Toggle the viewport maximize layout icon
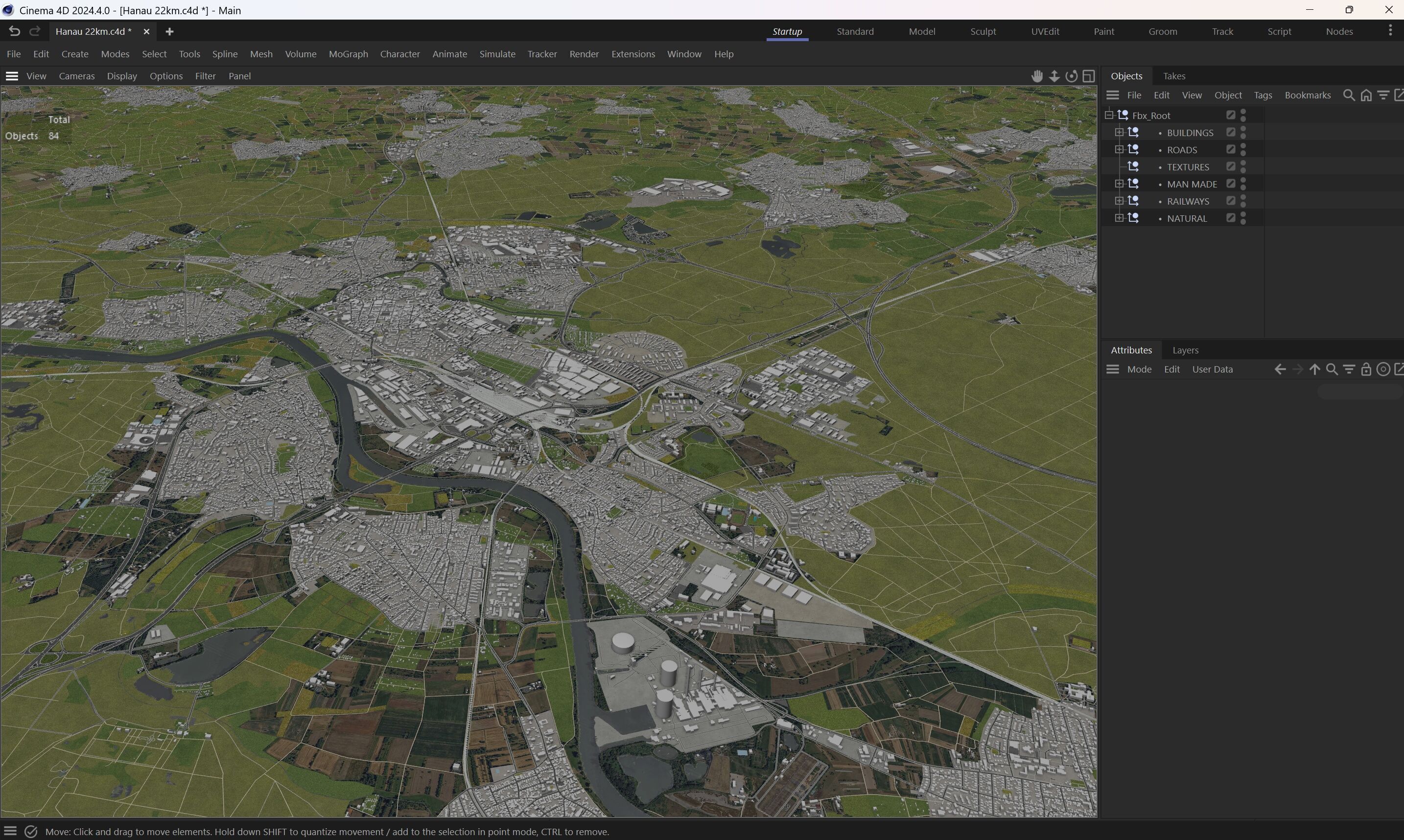The width and height of the screenshot is (1404, 840). coord(1088,76)
